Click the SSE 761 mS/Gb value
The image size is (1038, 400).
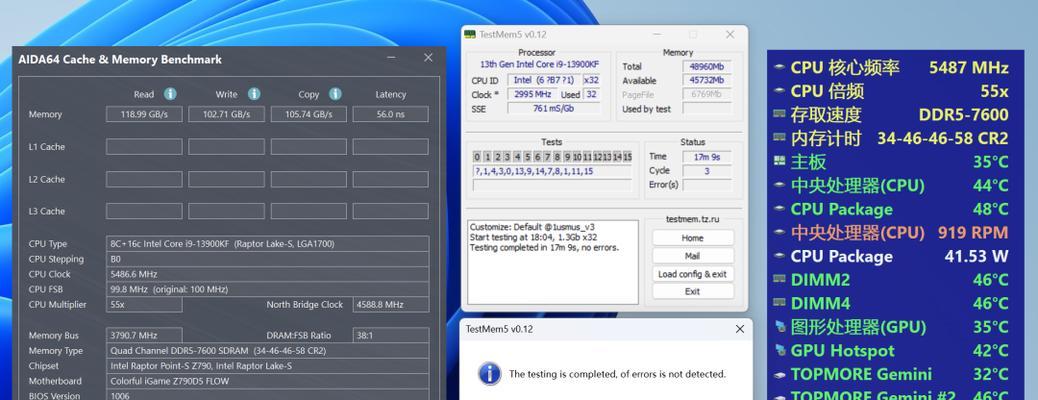[553, 109]
